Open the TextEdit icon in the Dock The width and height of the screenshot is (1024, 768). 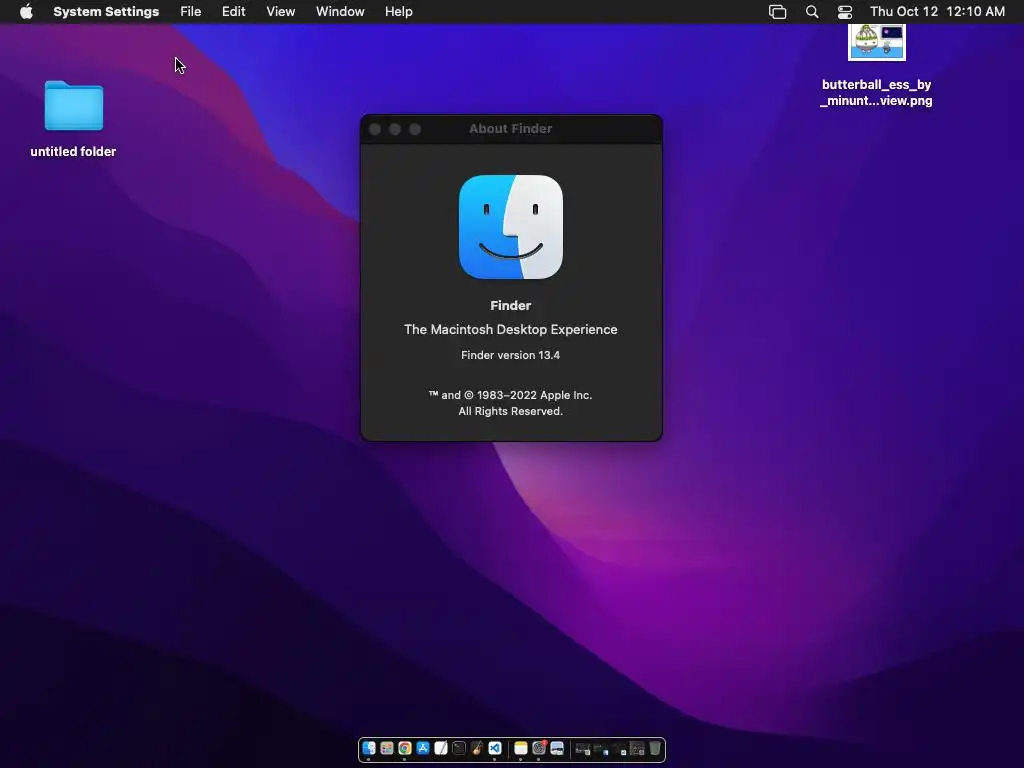[x=441, y=748]
